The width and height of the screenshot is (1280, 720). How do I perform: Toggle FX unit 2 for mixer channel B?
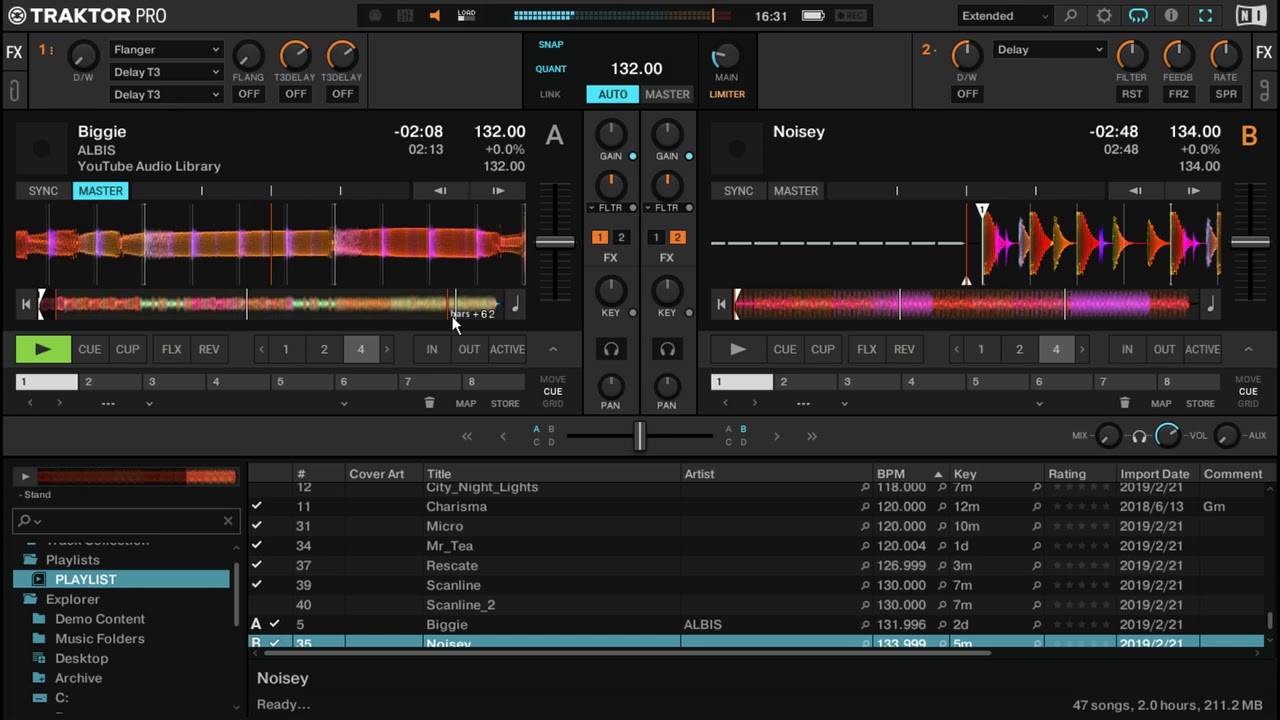click(x=677, y=237)
